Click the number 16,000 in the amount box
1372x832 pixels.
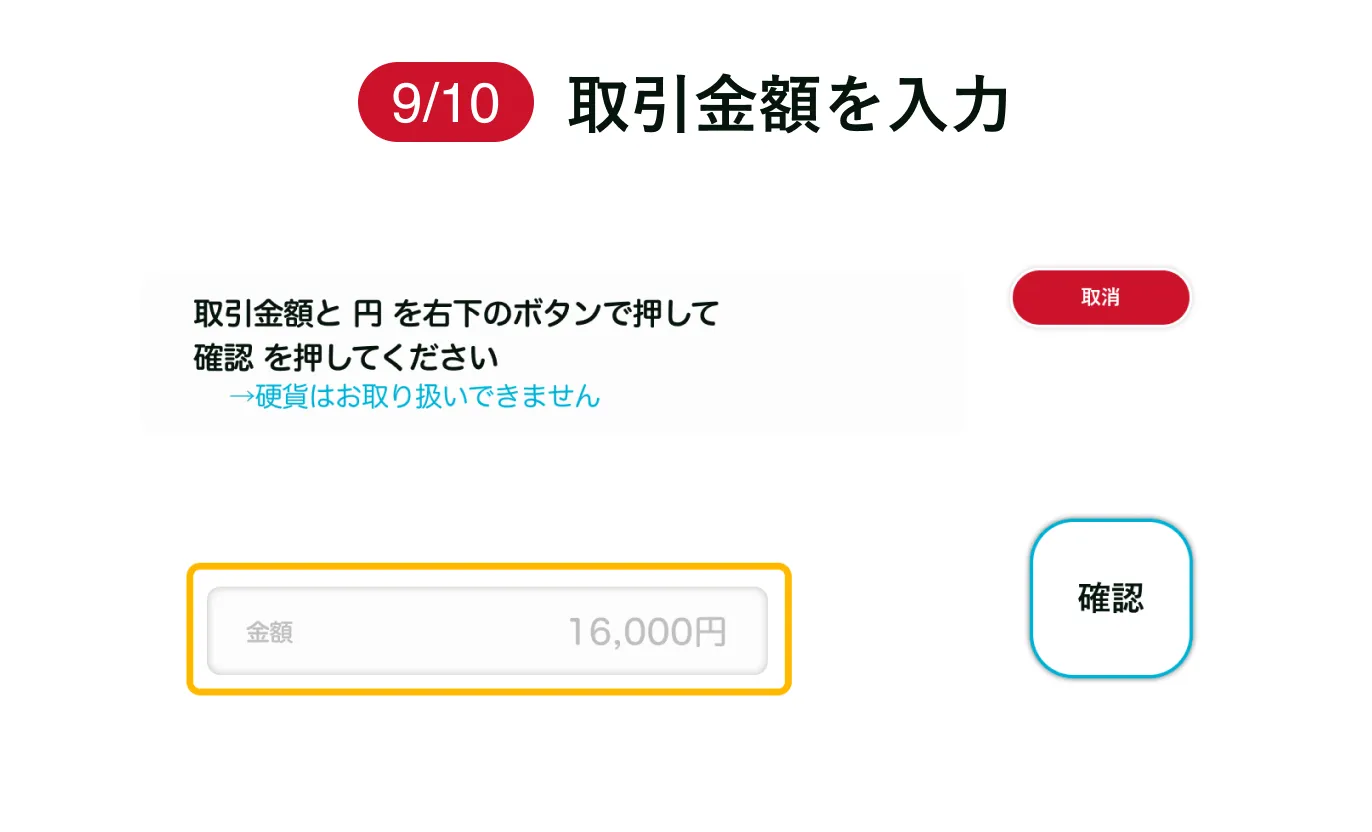click(631, 632)
